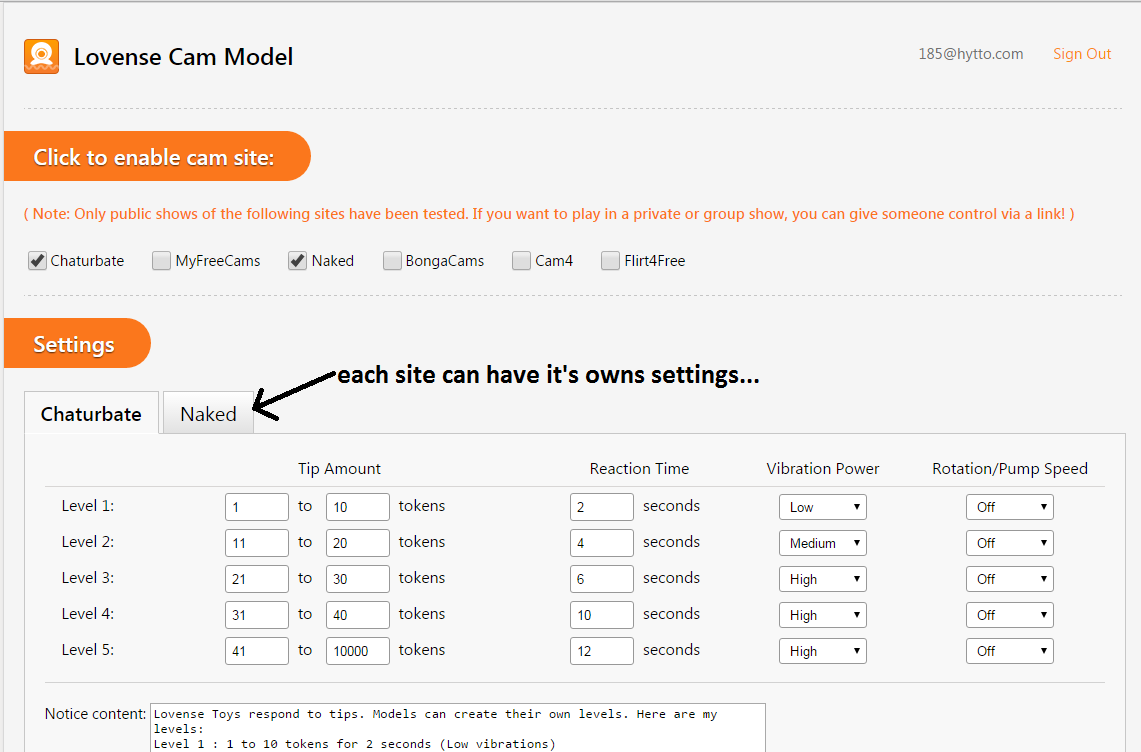The image size is (1141, 752).
Task: Click the 185@hytto.com account email
Action: pos(970,54)
